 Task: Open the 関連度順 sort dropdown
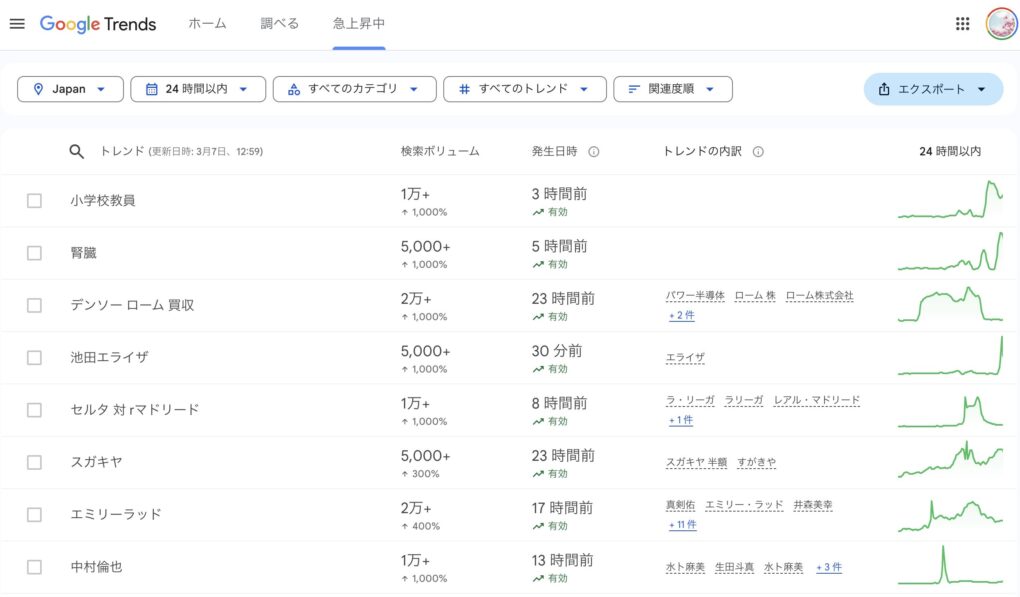(672, 89)
